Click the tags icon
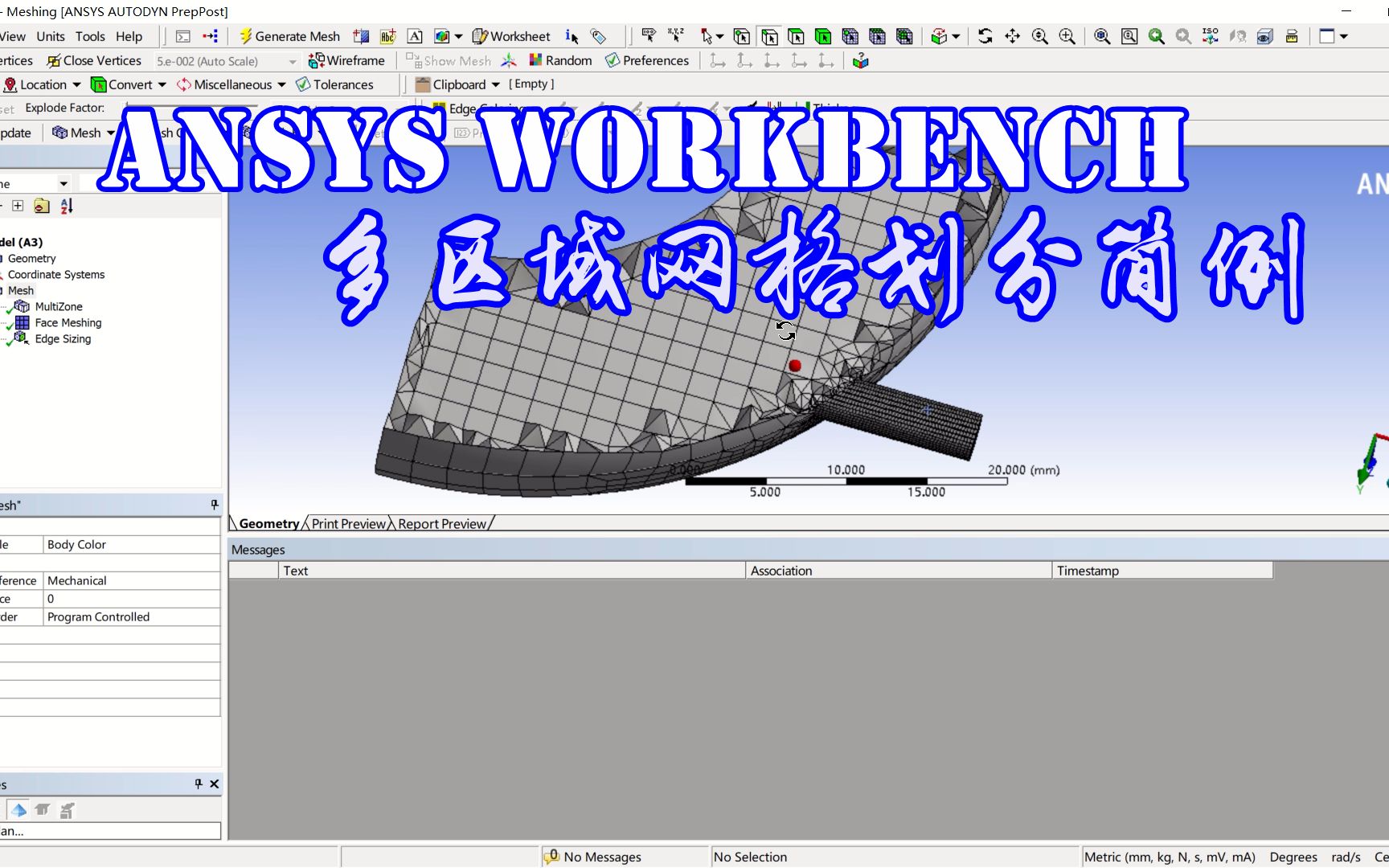This screenshot has width=1389, height=868. pyautogui.click(x=598, y=36)
